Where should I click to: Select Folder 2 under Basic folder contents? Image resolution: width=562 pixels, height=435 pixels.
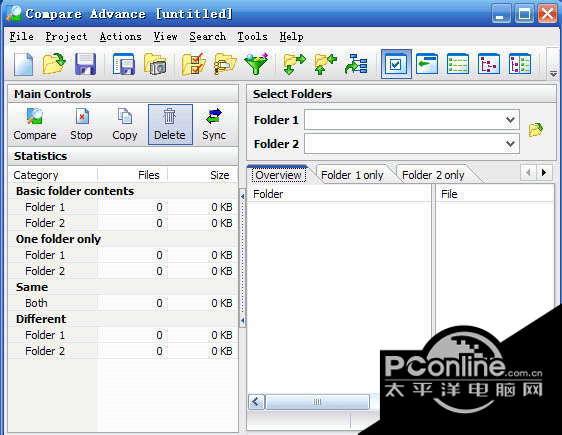123,223
